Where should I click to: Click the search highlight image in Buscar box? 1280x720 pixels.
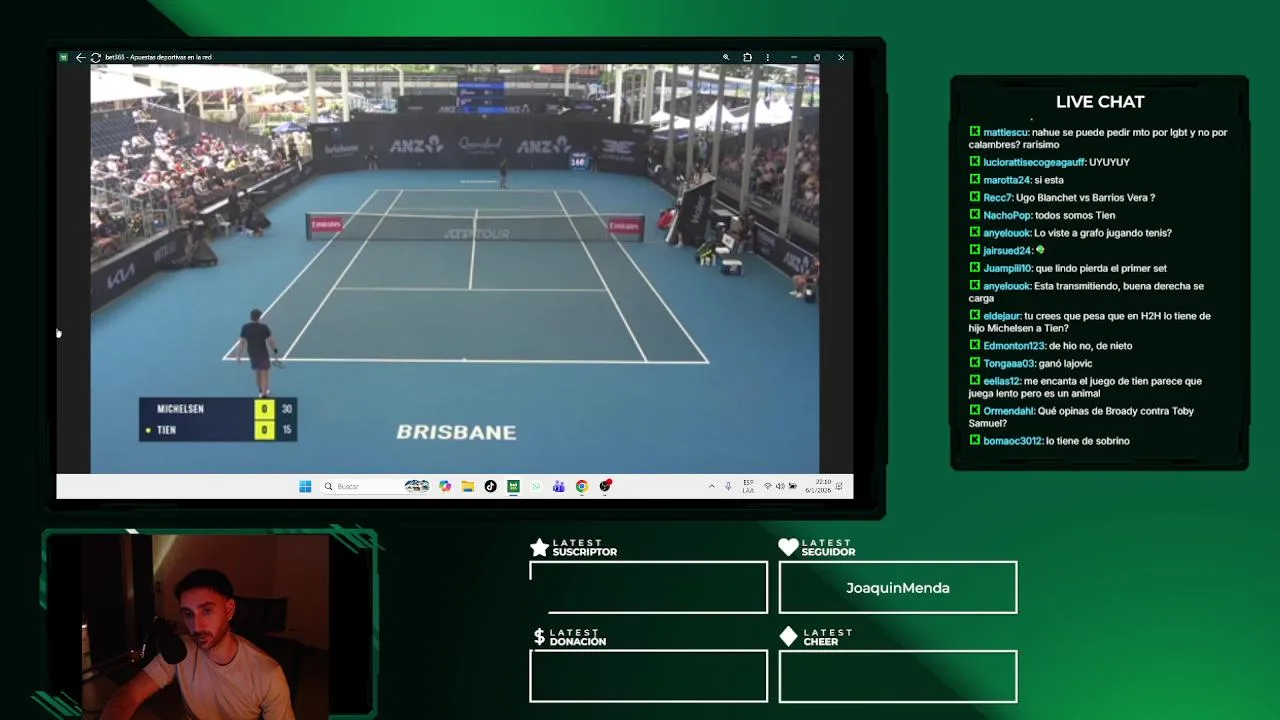click(417, 486)
